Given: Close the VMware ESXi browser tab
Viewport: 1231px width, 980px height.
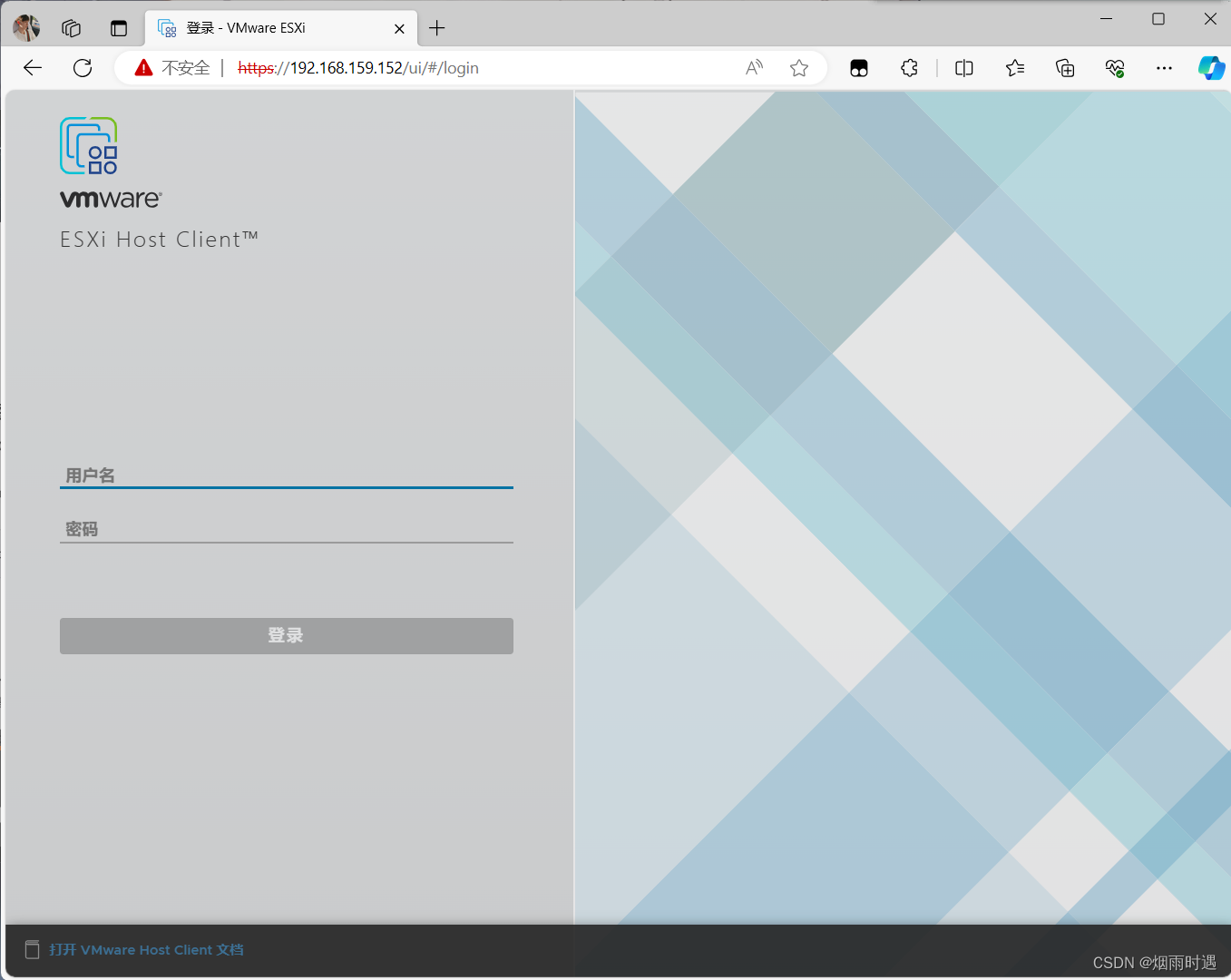Looking at the screenshot, I should point(399,28).
